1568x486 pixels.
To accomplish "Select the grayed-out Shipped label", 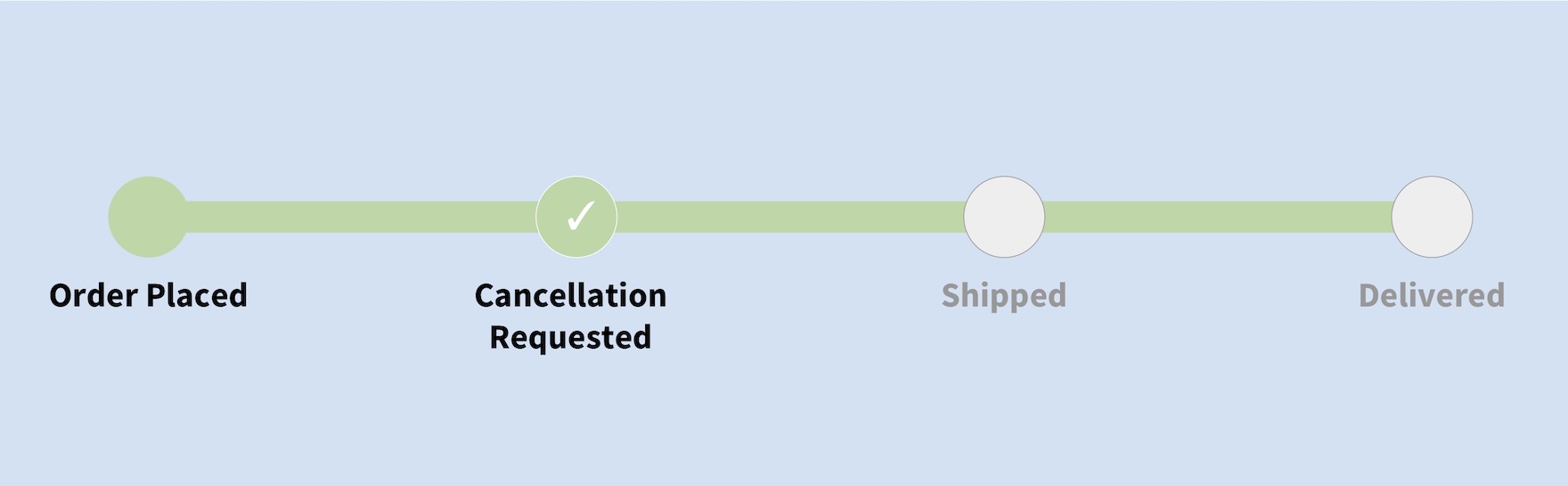I will click(1004, 295).
